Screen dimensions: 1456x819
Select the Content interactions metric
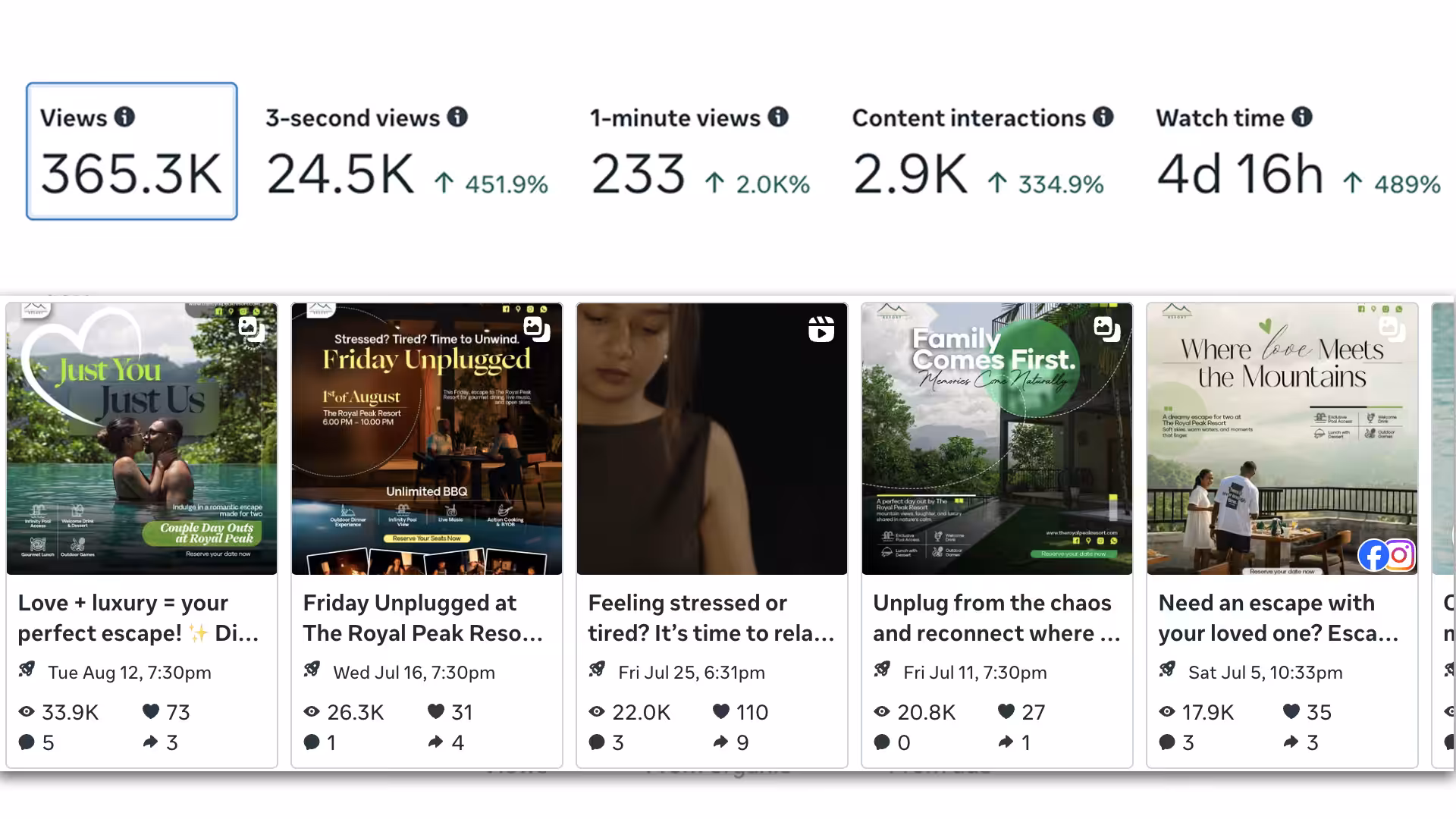[983, 151]
